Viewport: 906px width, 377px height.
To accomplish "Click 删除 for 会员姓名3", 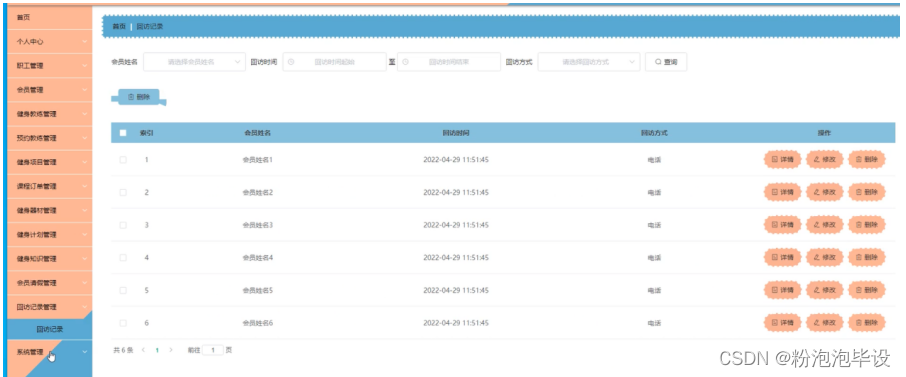I will pos(867,224).
